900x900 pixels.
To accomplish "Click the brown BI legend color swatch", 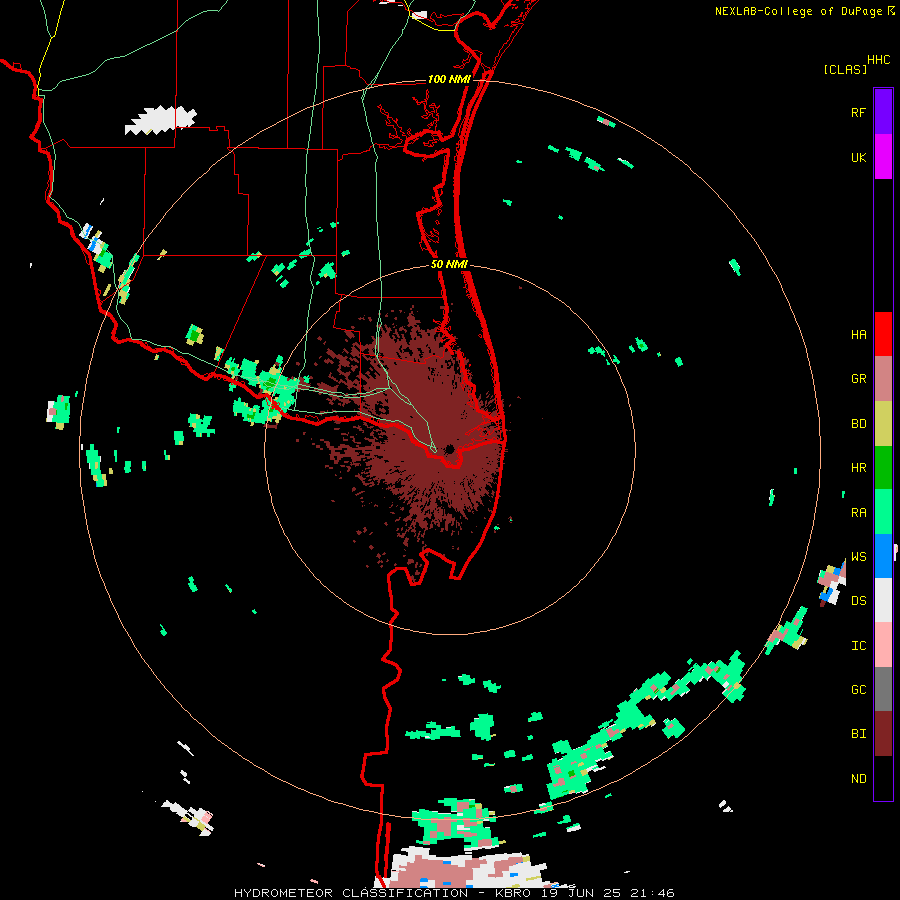I will coord(883,734).
